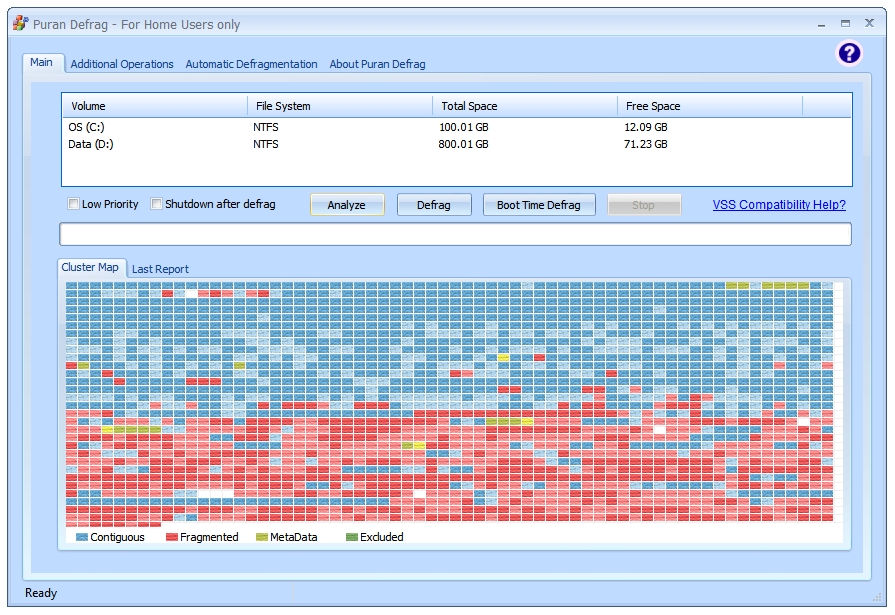Open the VSS Compatibility Help link
This screenshot has width=895, height=615.
[779, 204]
